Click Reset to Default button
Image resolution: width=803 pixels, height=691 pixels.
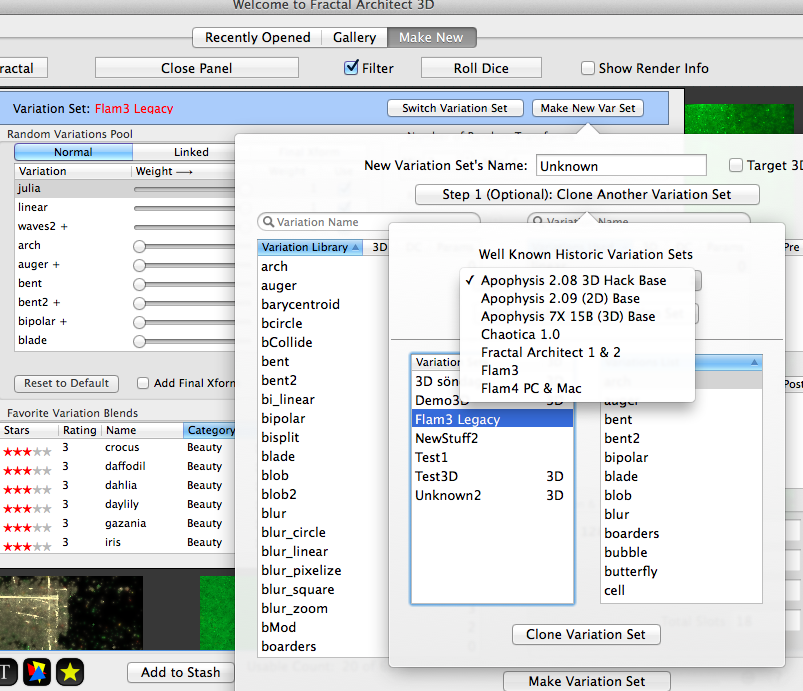coord(67,383)
